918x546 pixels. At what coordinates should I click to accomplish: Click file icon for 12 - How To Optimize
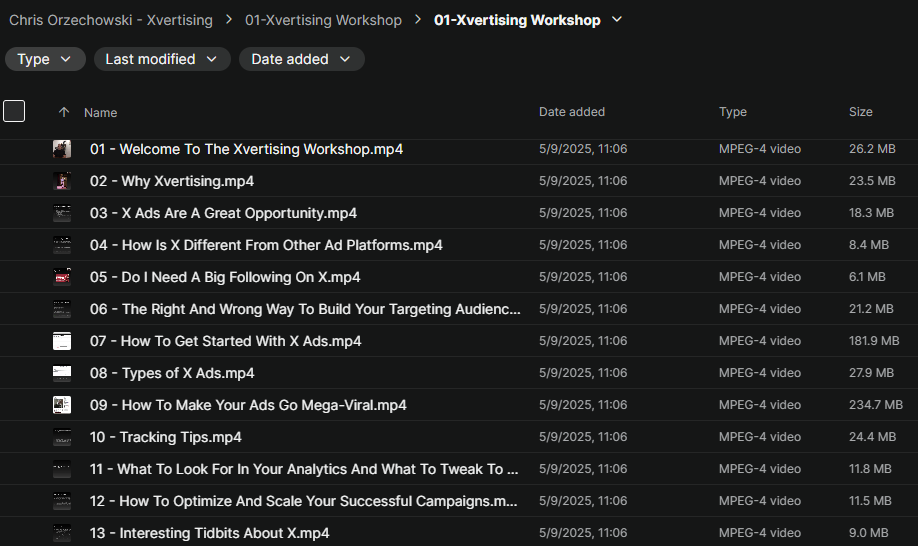click(62, 501)
